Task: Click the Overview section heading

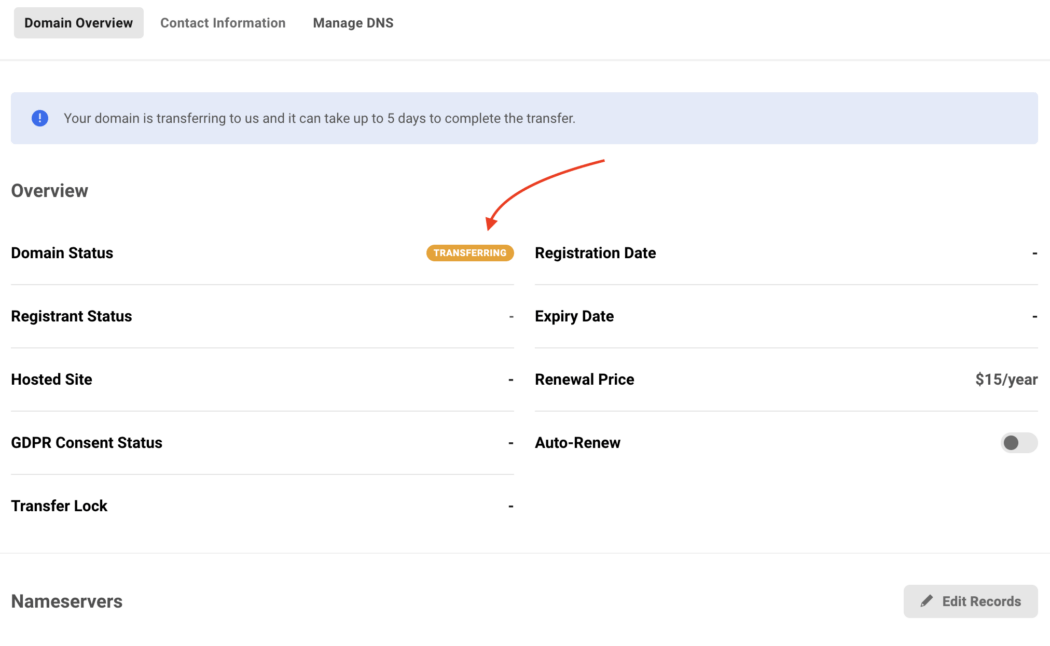Action: [x=49, y=191]
